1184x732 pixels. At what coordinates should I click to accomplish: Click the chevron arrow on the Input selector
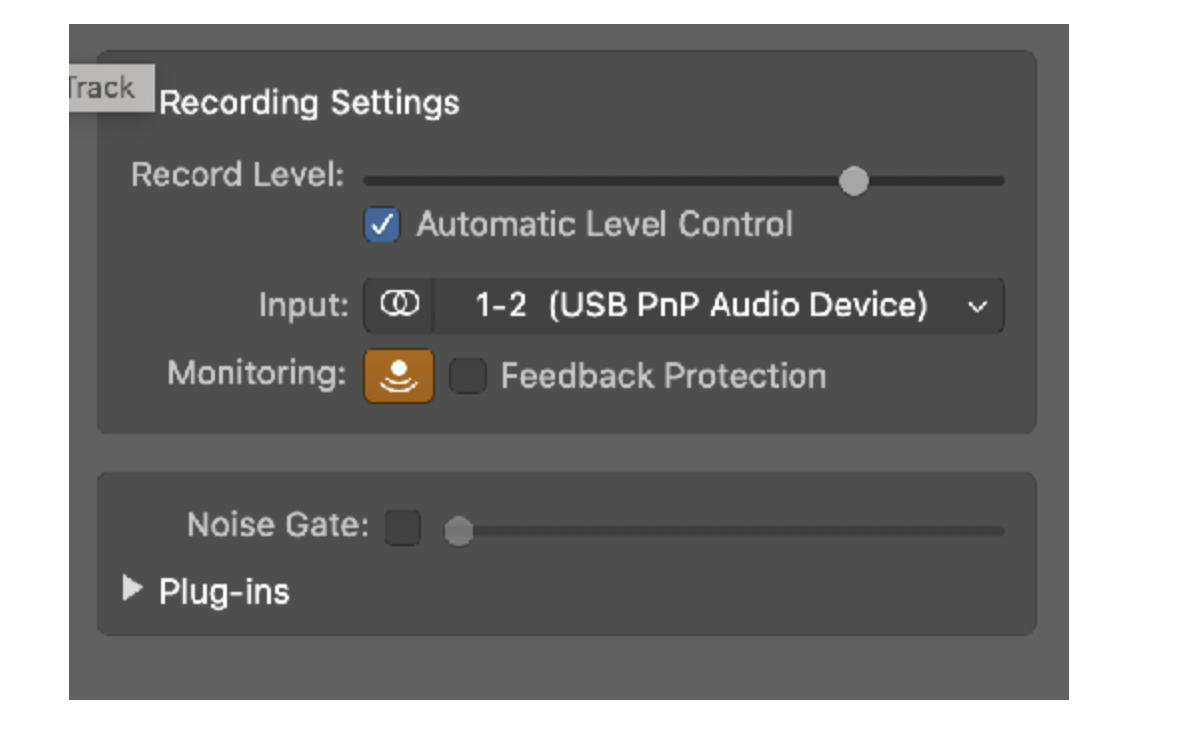(x=978, y=307)
